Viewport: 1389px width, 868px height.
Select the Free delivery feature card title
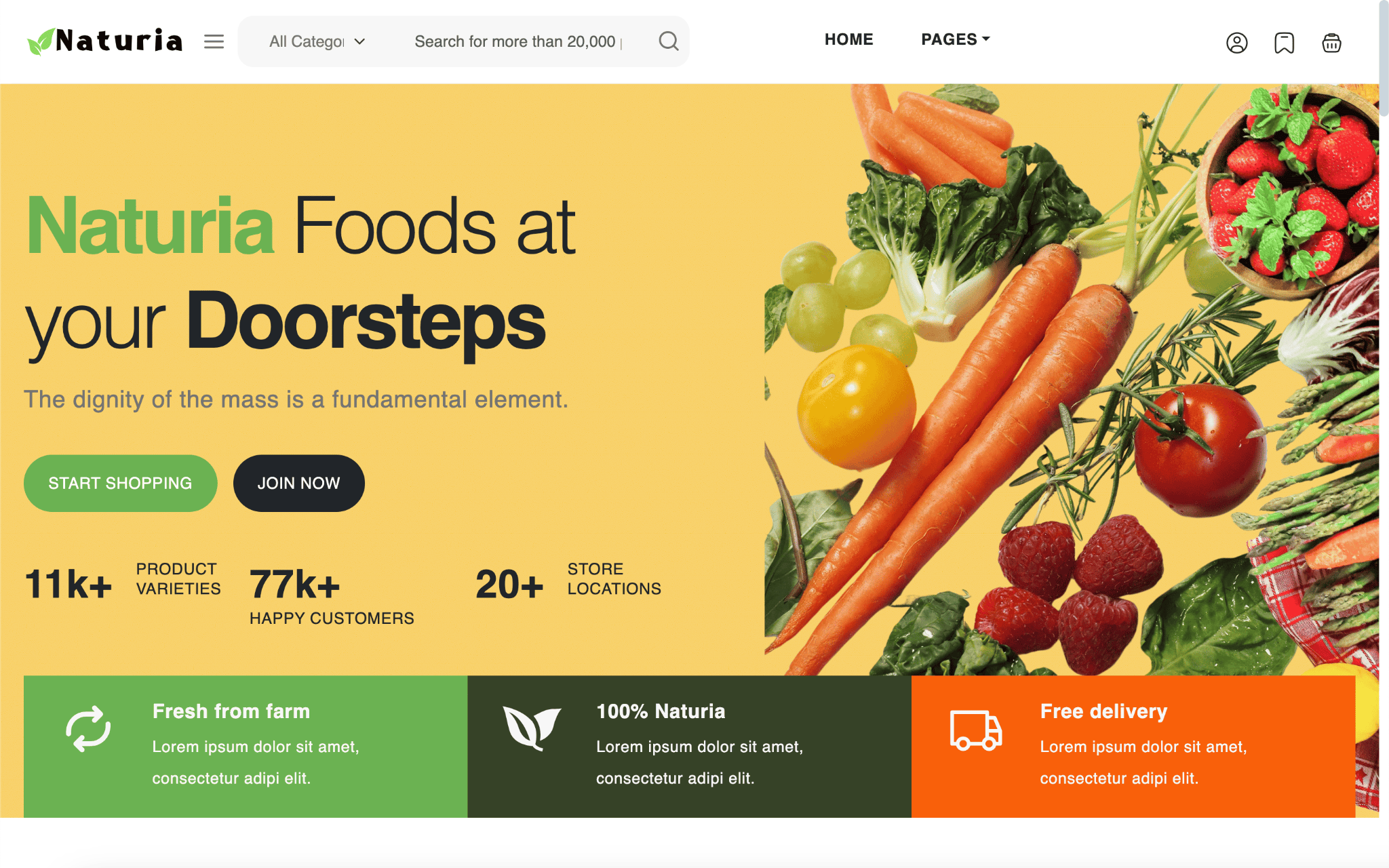point(1103,711)
